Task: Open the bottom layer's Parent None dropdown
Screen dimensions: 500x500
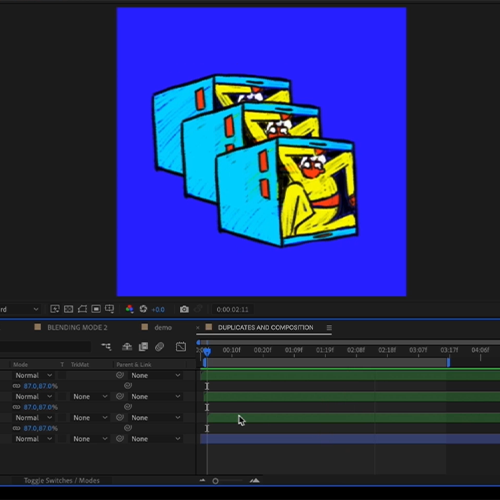Action: (x=156, y=439)
